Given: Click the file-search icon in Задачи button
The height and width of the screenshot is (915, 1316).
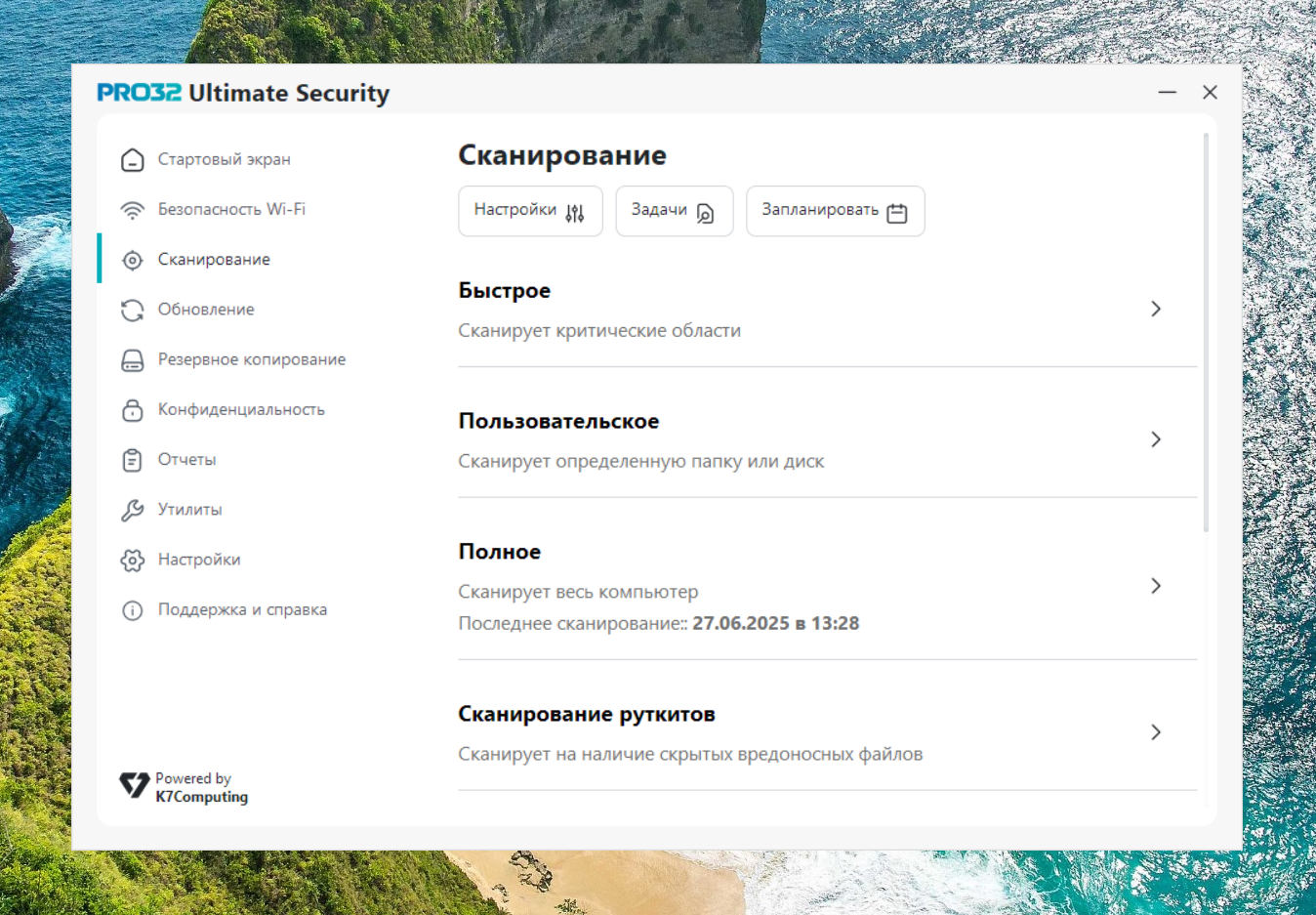Looking at the screenshot, I should 705,213.
